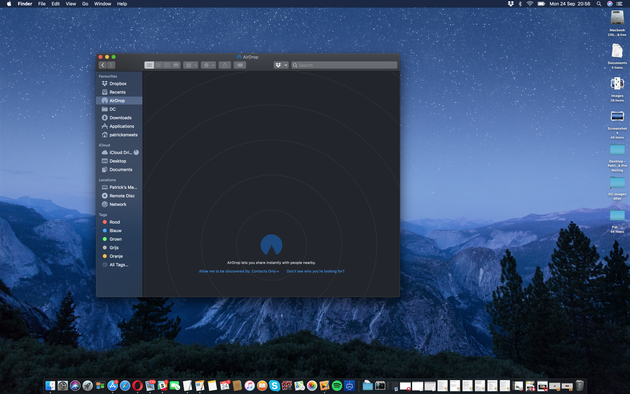
Task: Select AirDrop in the sidebar
Action: click(119, 100)
